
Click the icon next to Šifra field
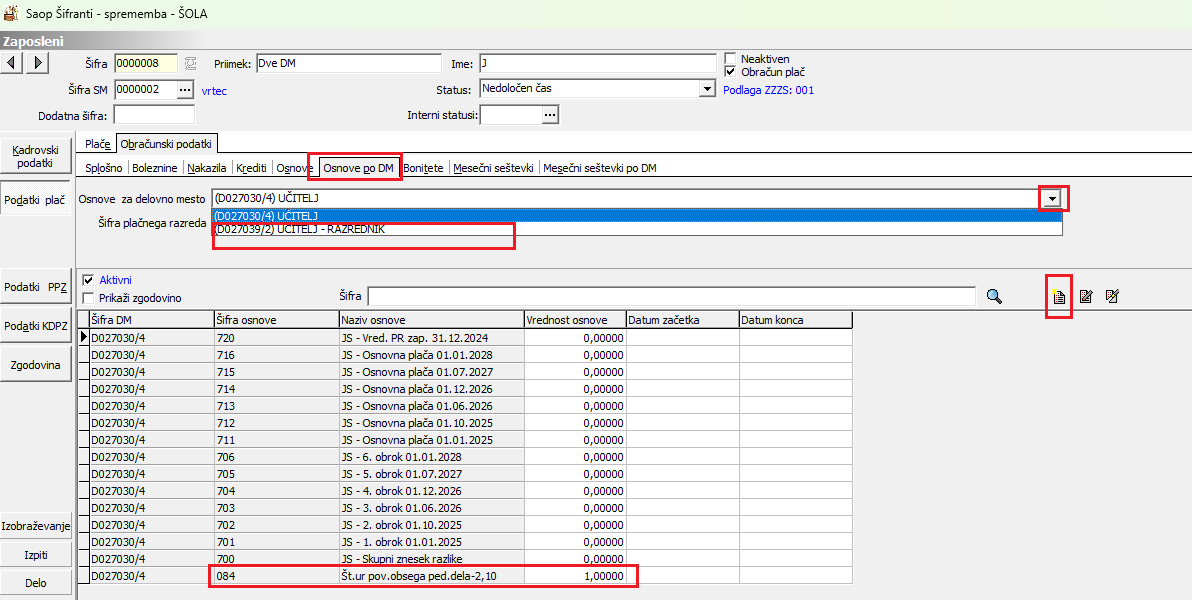coord(191,63)
